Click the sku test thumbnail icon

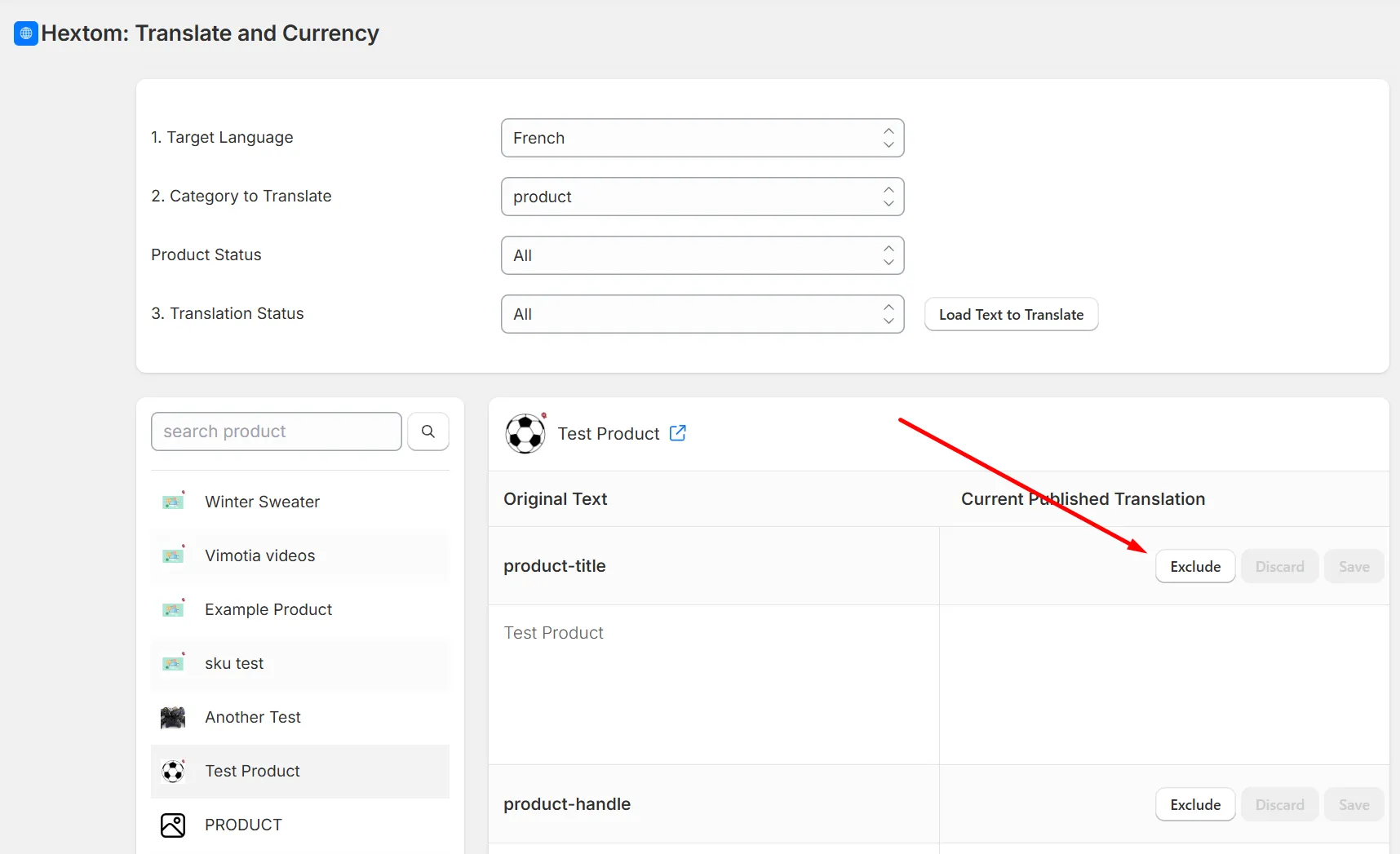point(173,662)
